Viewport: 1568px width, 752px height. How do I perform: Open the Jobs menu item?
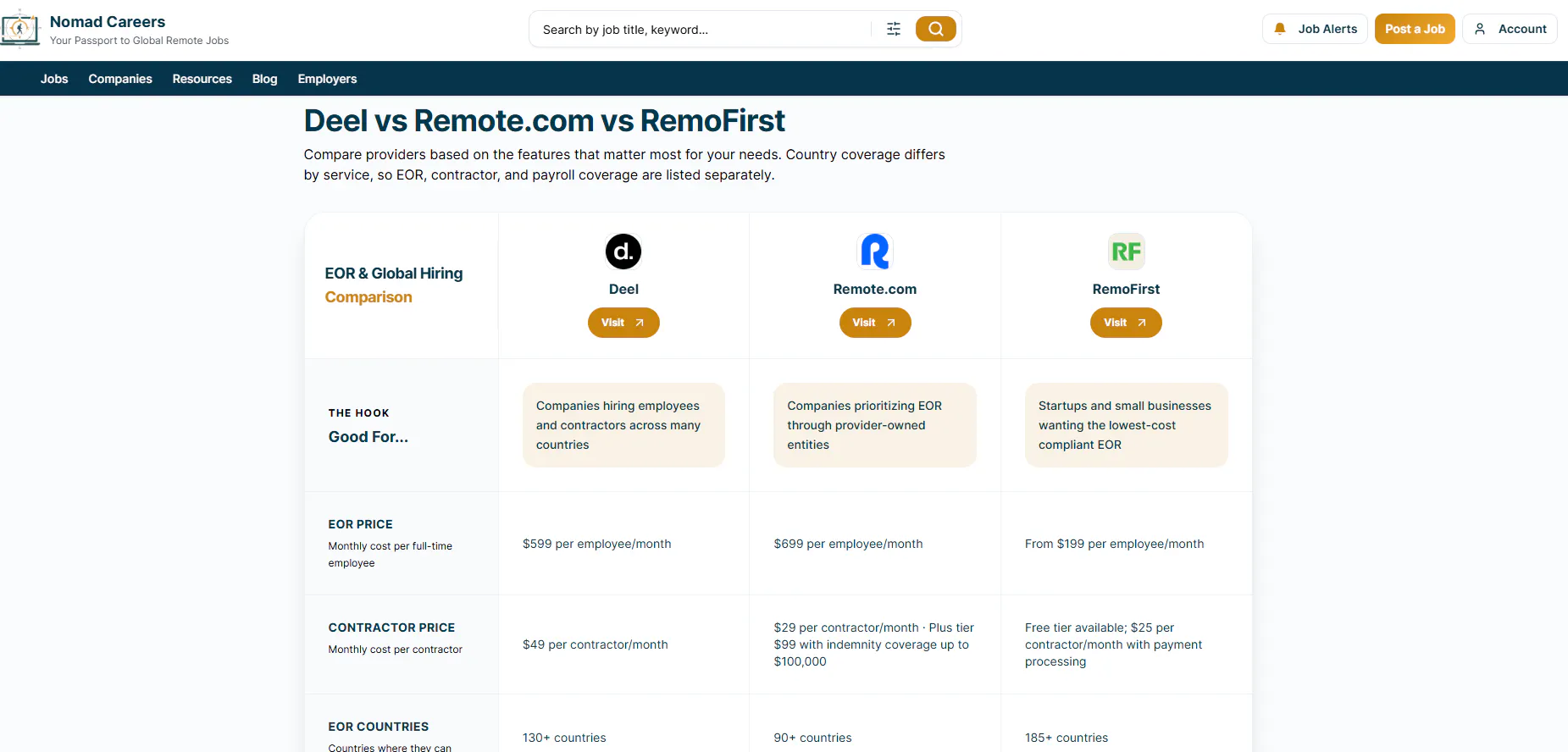pos(54,79)
